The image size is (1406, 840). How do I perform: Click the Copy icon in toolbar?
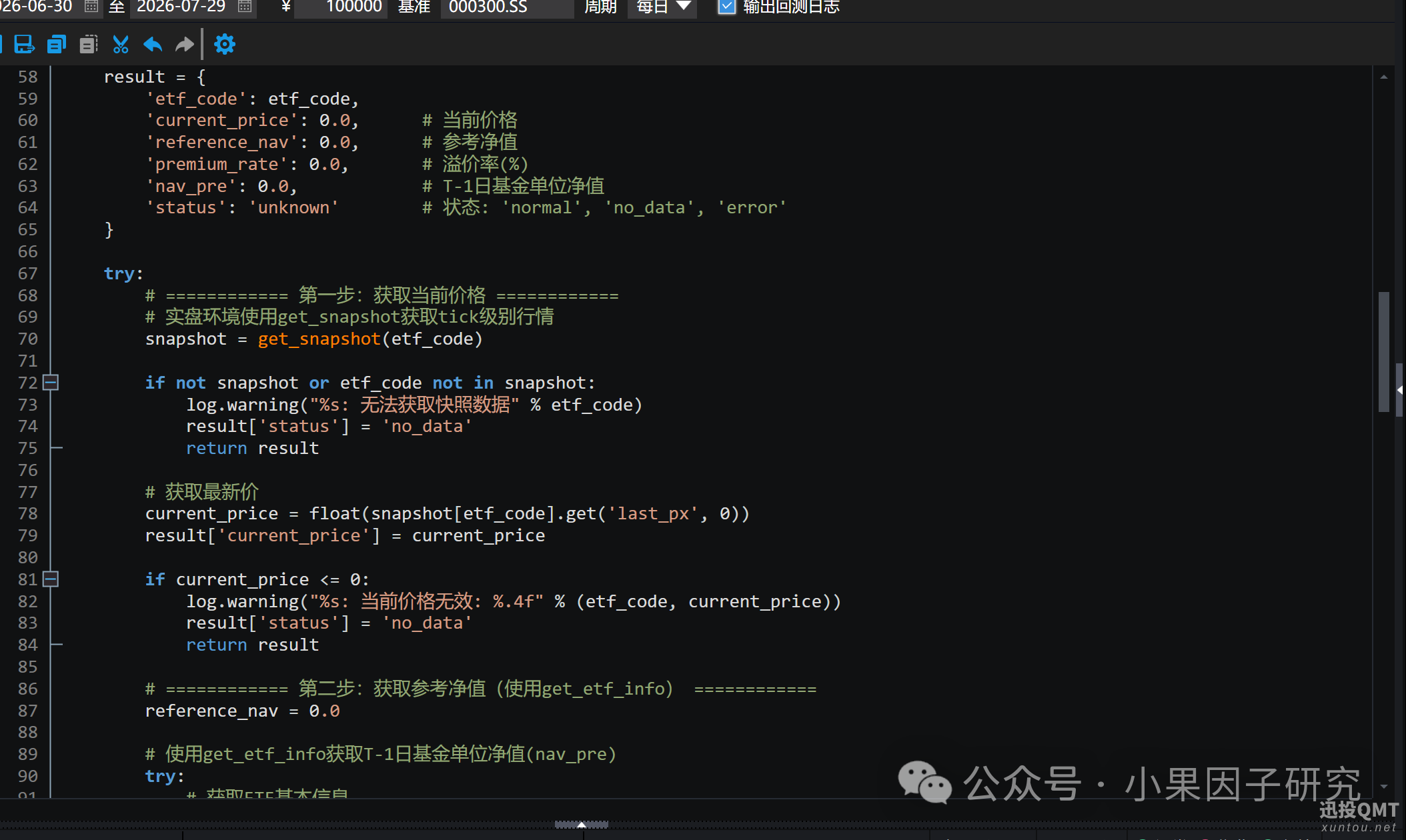tap(57, 45)
